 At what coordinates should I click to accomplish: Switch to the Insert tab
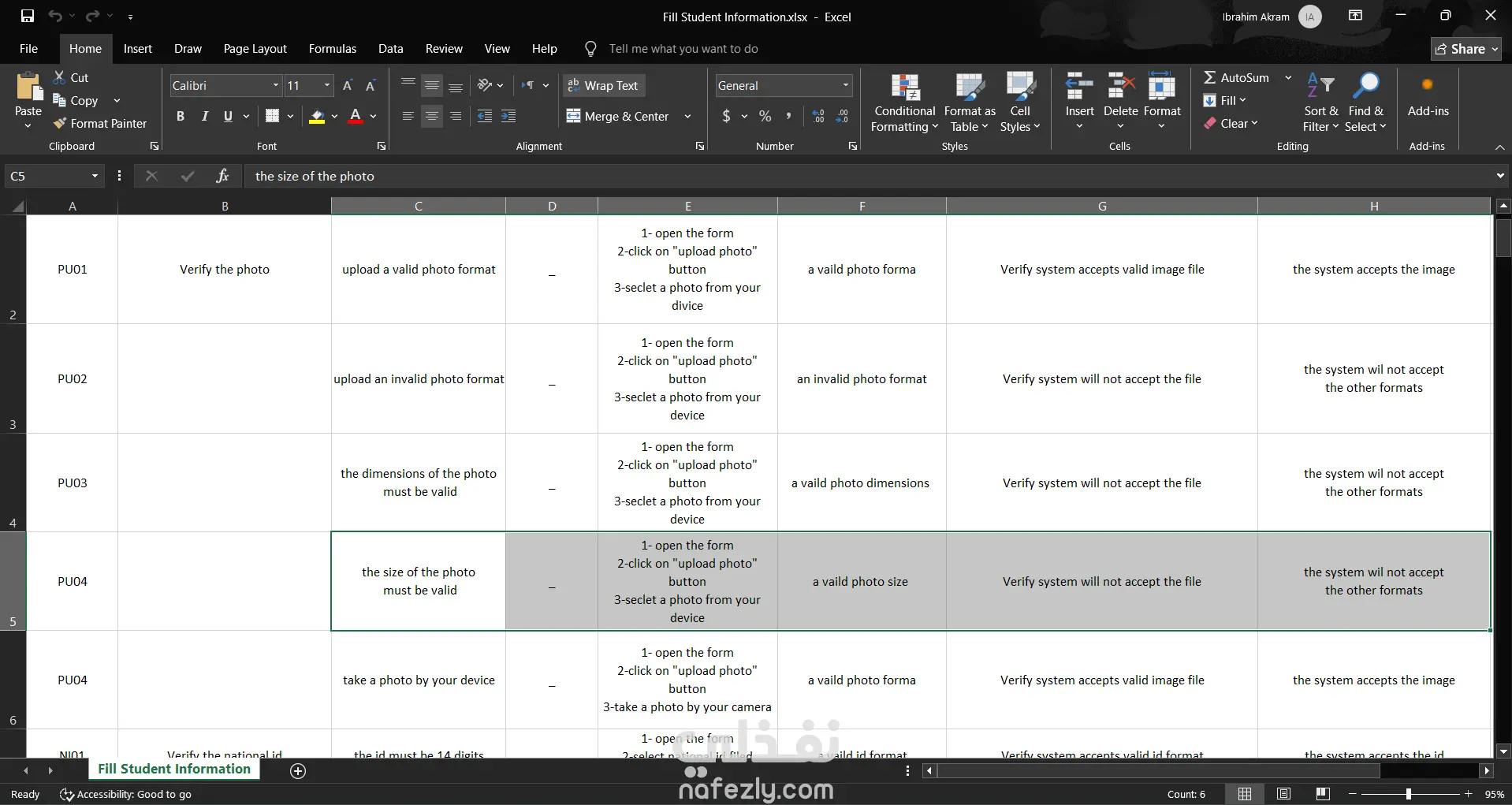pos(138,48)
